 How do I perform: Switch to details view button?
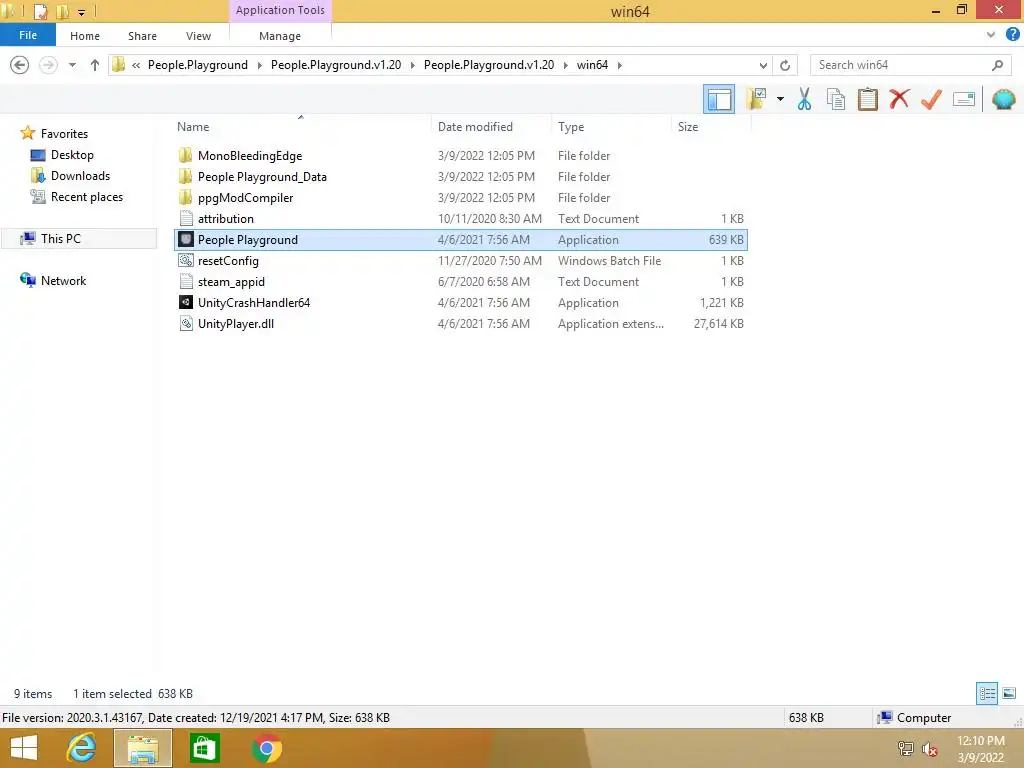coord(987,694)
